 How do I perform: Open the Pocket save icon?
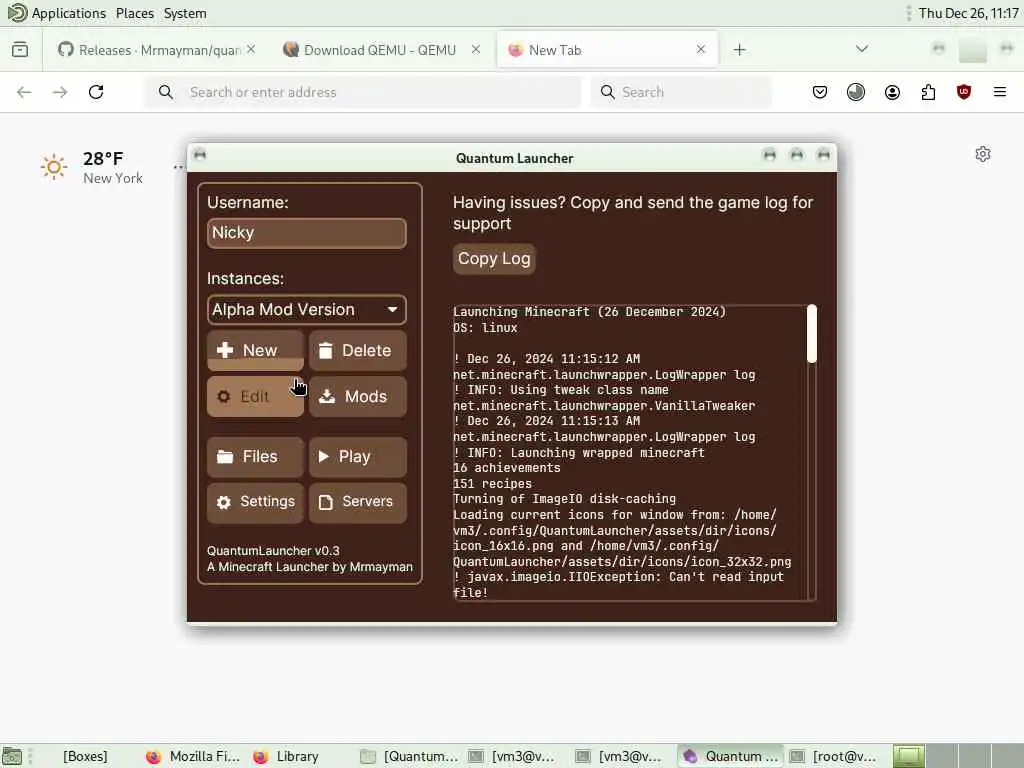[x=820, y=92]
